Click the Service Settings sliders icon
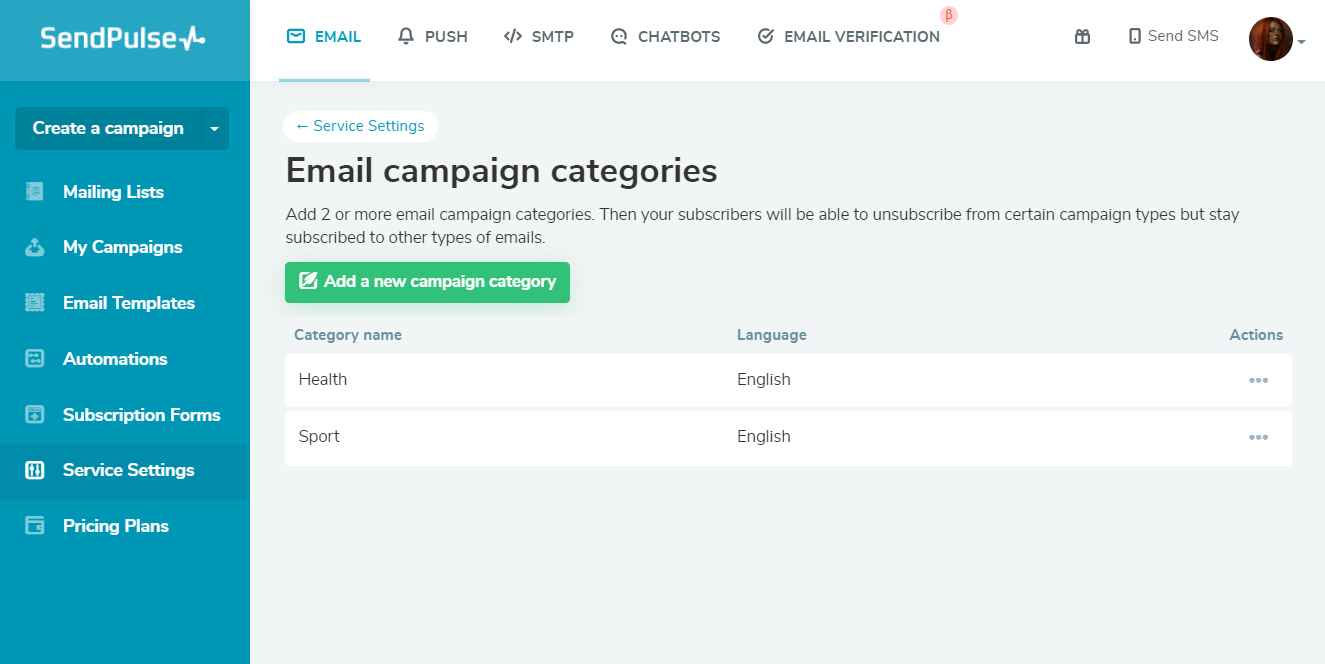 coord(35,470)
